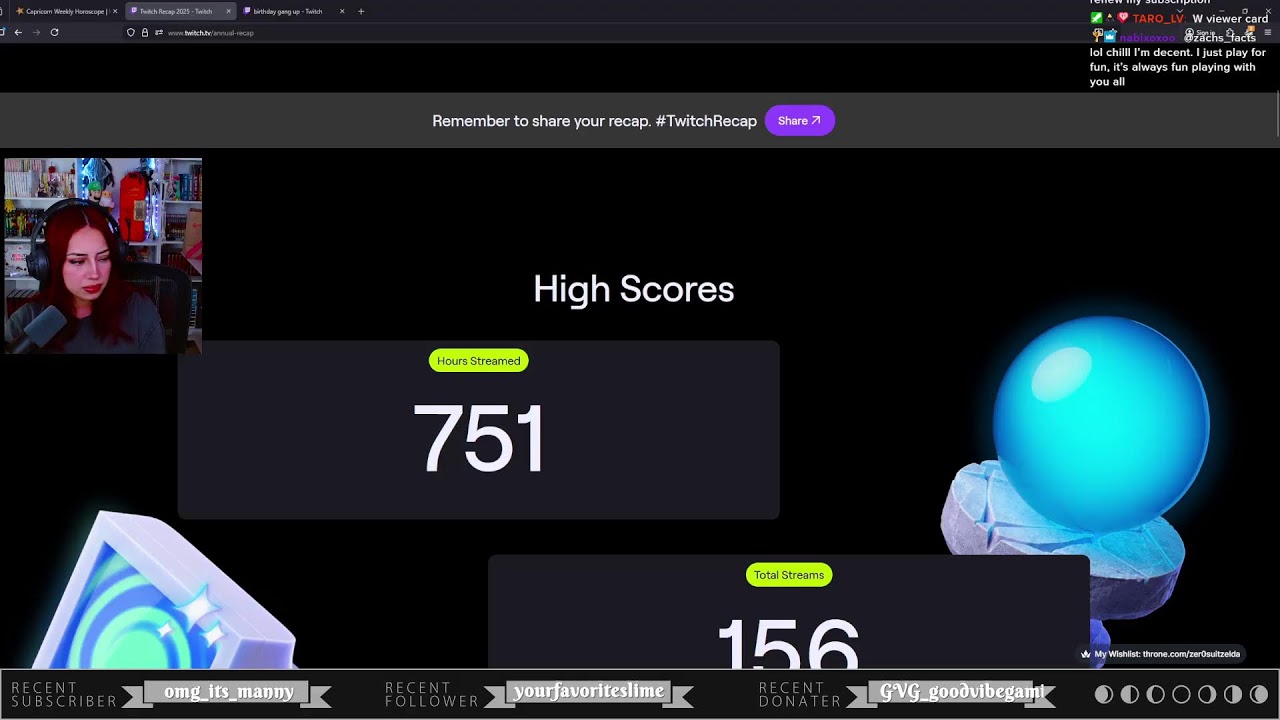Click the site security padlock icon
Screen dimensions: 1280x720
(x=144, y=32)
